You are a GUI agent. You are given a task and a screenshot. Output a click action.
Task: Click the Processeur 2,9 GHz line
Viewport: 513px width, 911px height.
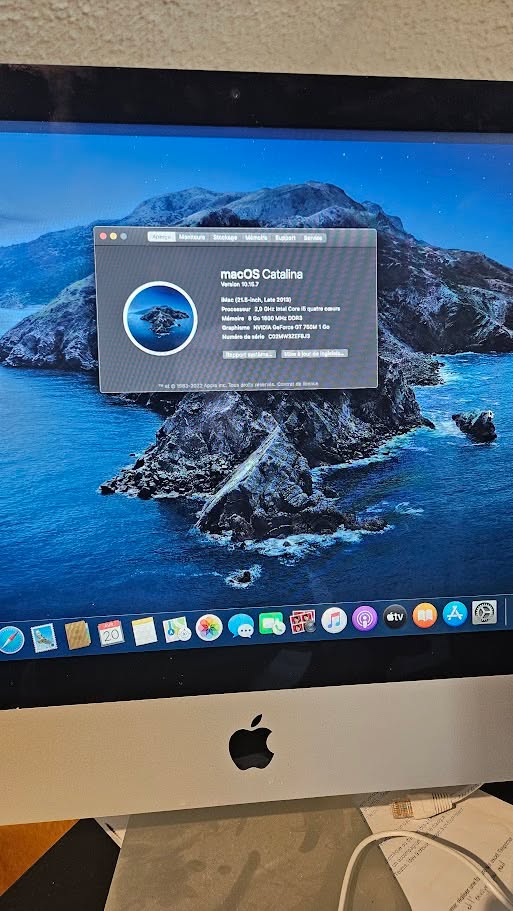pyautogui.click(x=281, y=309)
